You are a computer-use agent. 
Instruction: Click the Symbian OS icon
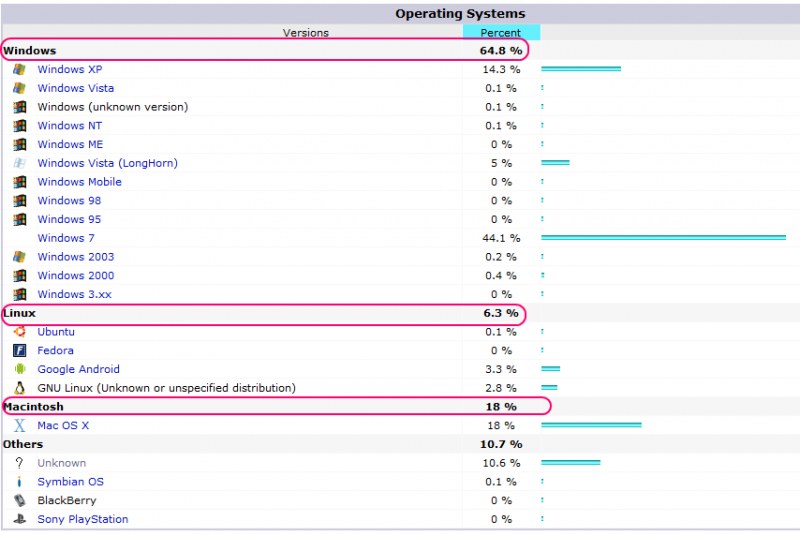[19, 482]
